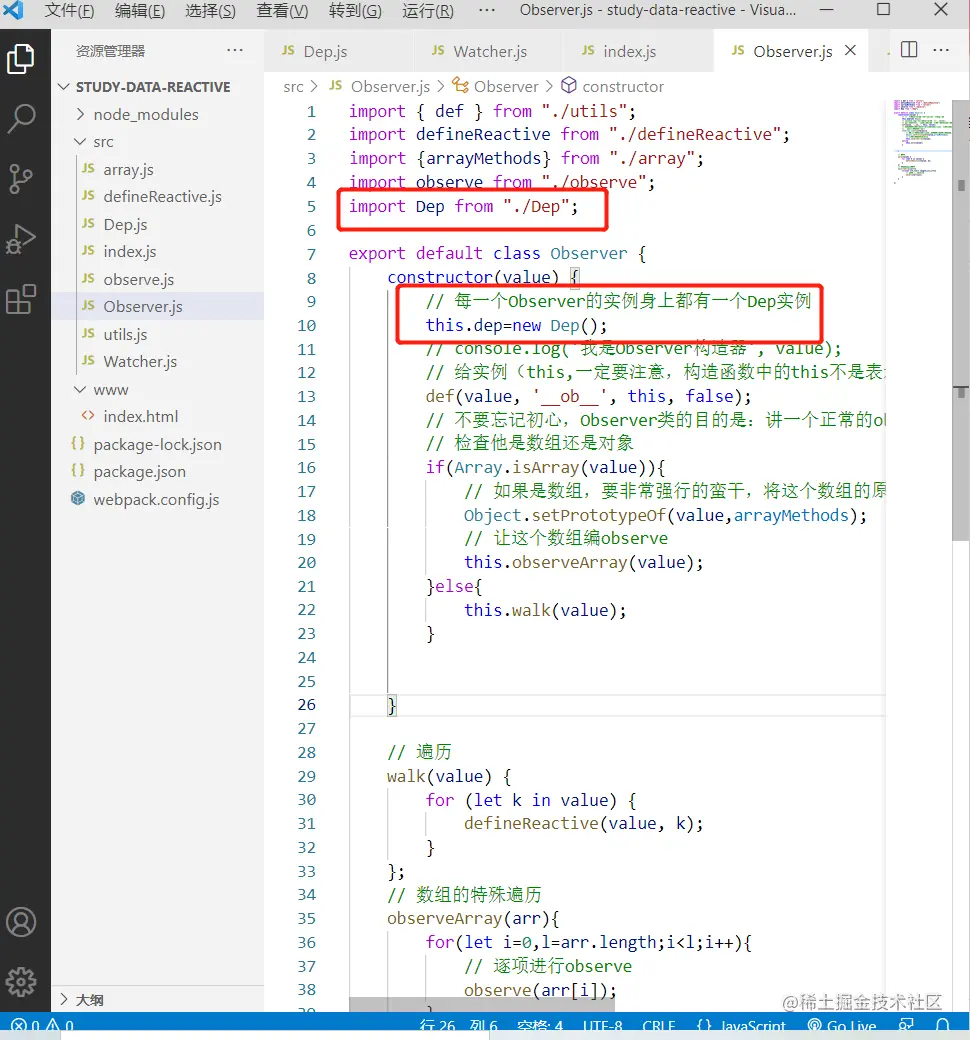Open the Search view in the activity bar
This screenshot has height=1040, width=970.
(21, 119)
